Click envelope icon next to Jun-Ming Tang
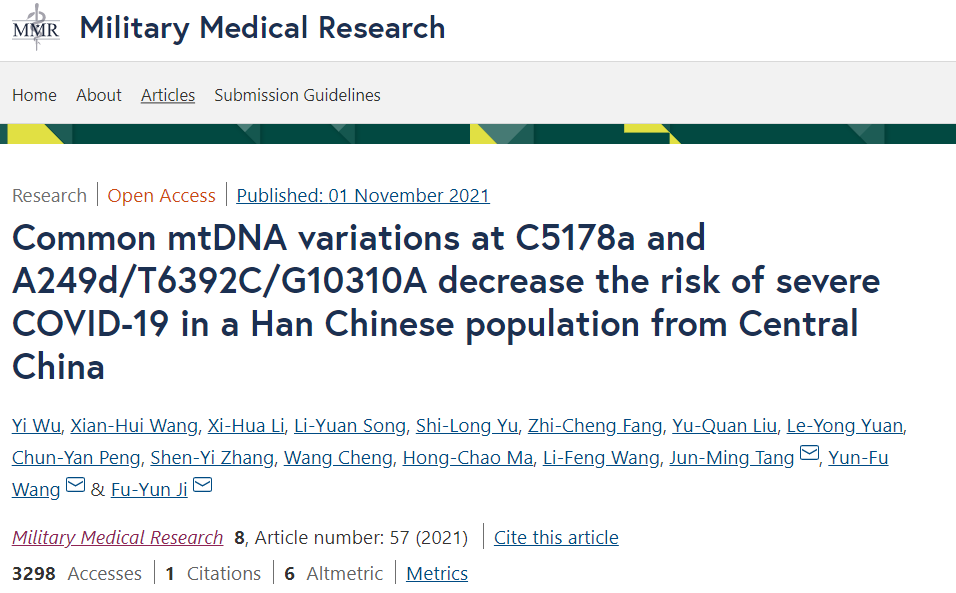This screenshot has height=593, width=956. [810, 456]
